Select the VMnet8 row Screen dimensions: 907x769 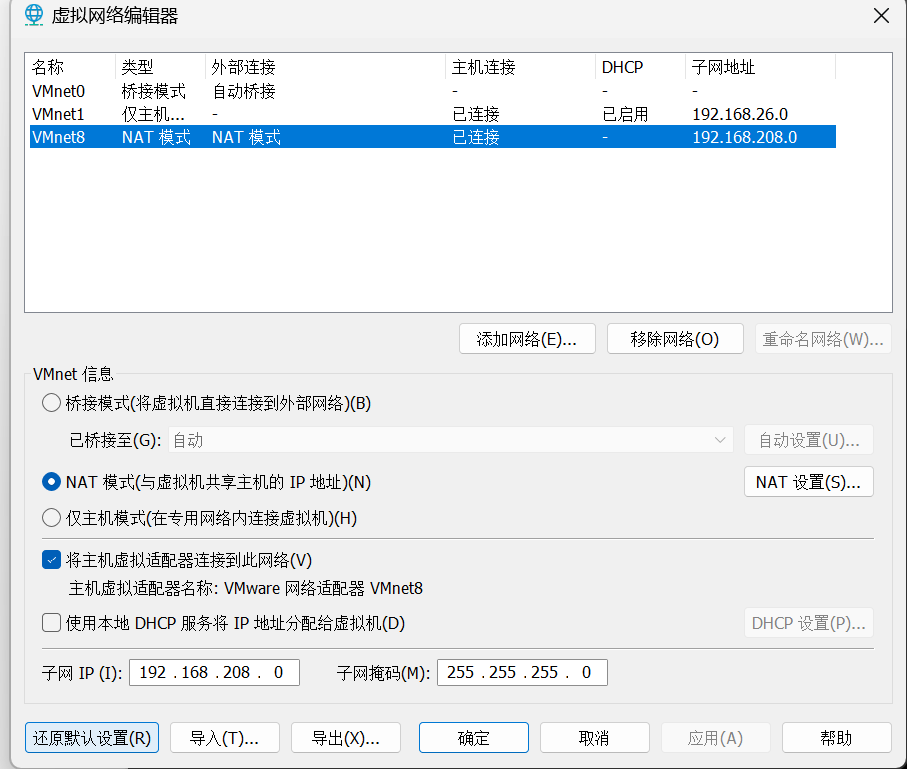point(433,137)
